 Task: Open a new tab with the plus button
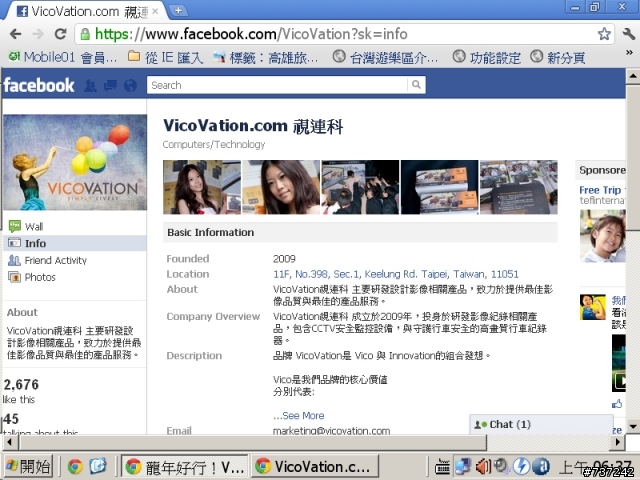click(x=178, y=11)
